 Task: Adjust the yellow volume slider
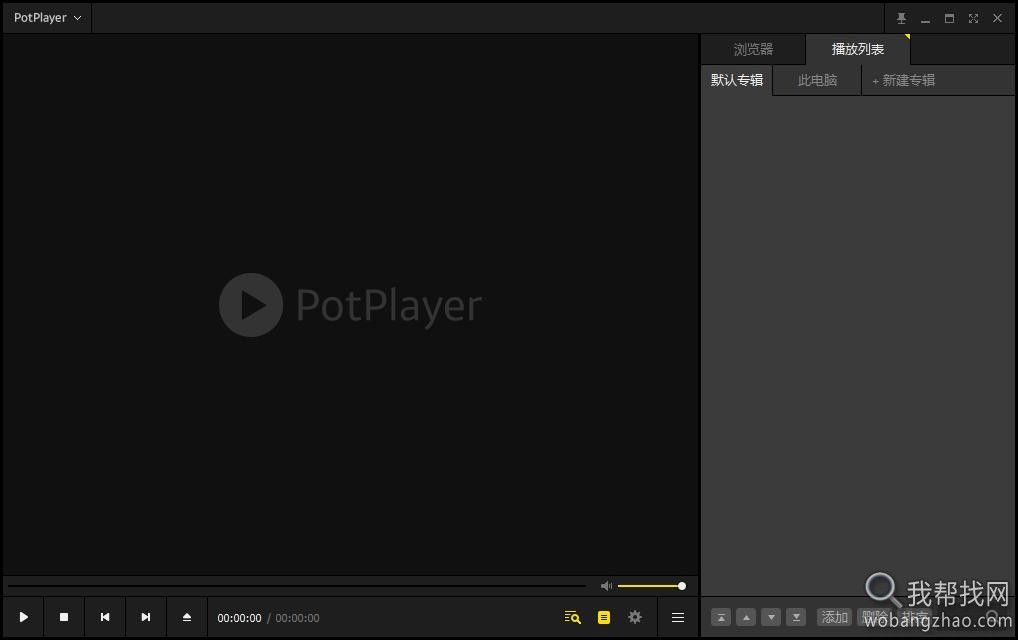pyautogui.click(x=651, y=586)
